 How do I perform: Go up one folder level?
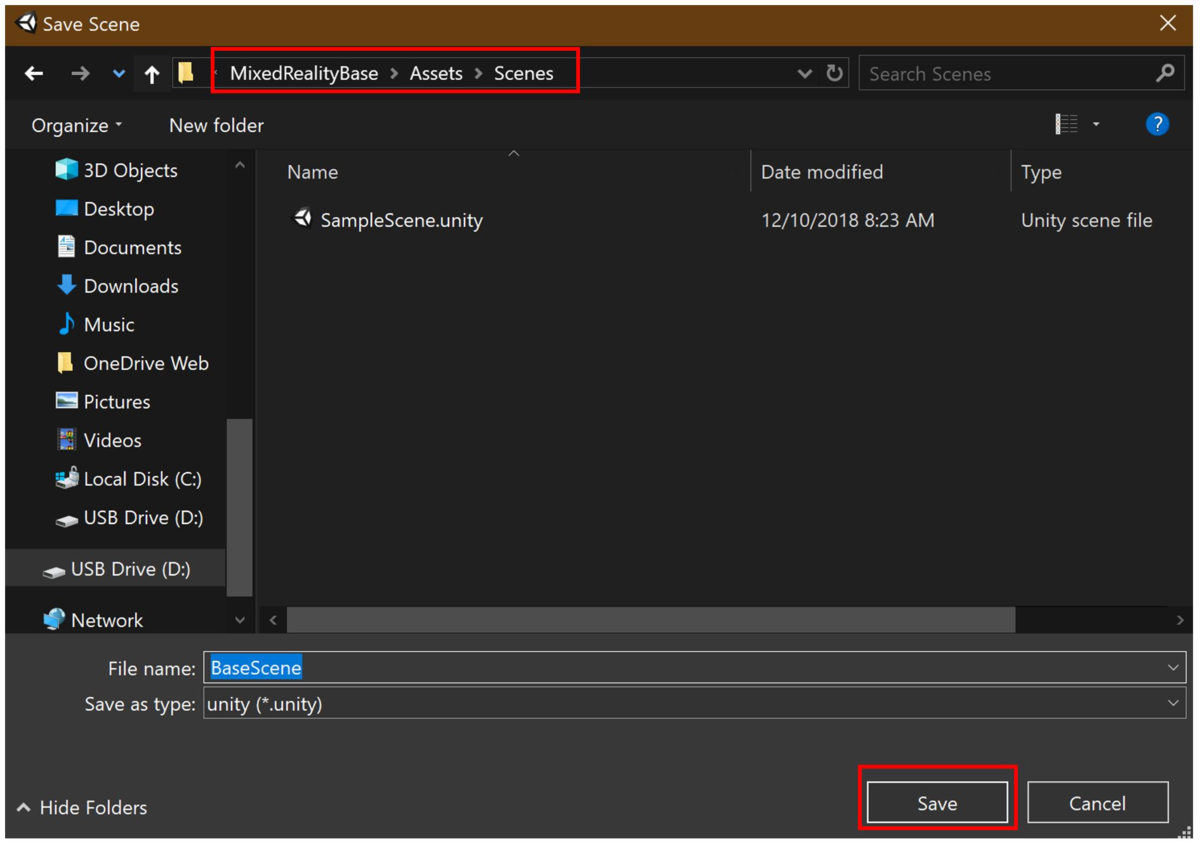[152, 73]
